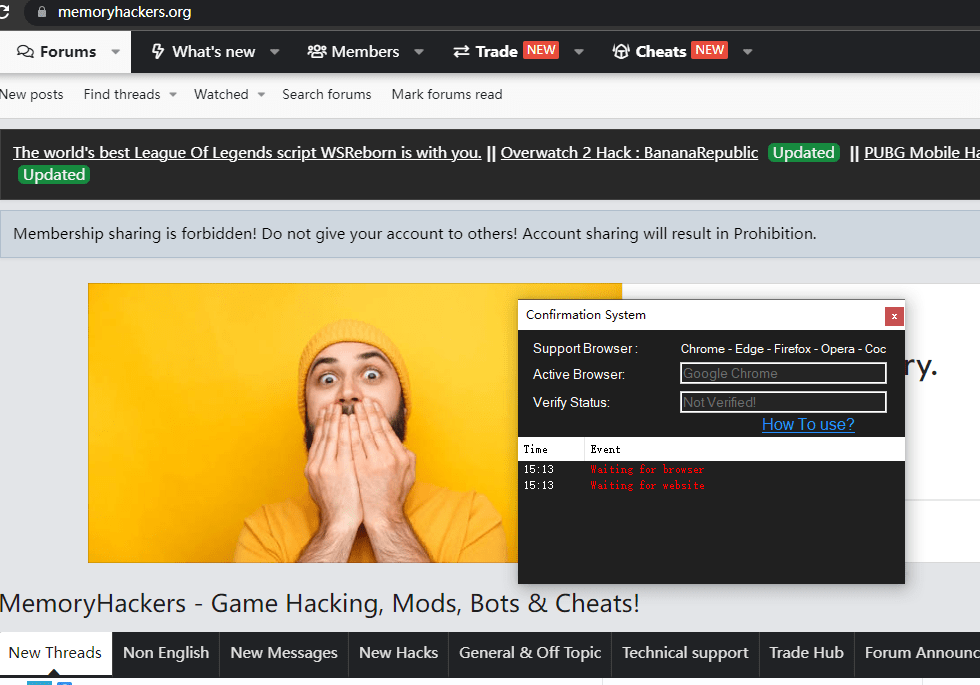Click the NEW badge beside Cheats
This screenshot has width=980, height=685.
pyautogui.click(x=710, y=50)
